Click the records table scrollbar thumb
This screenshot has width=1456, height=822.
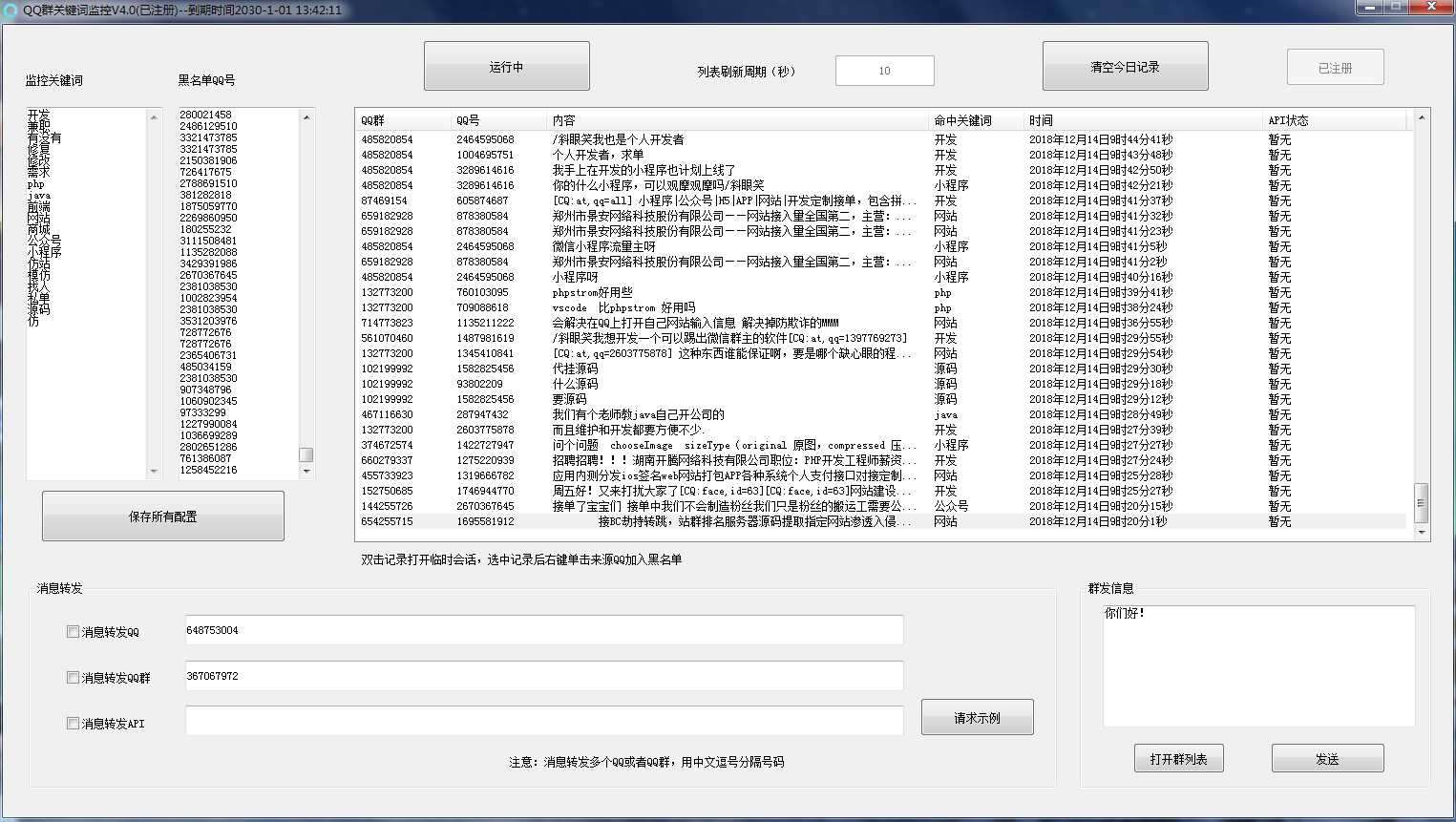coord(1421,502)
